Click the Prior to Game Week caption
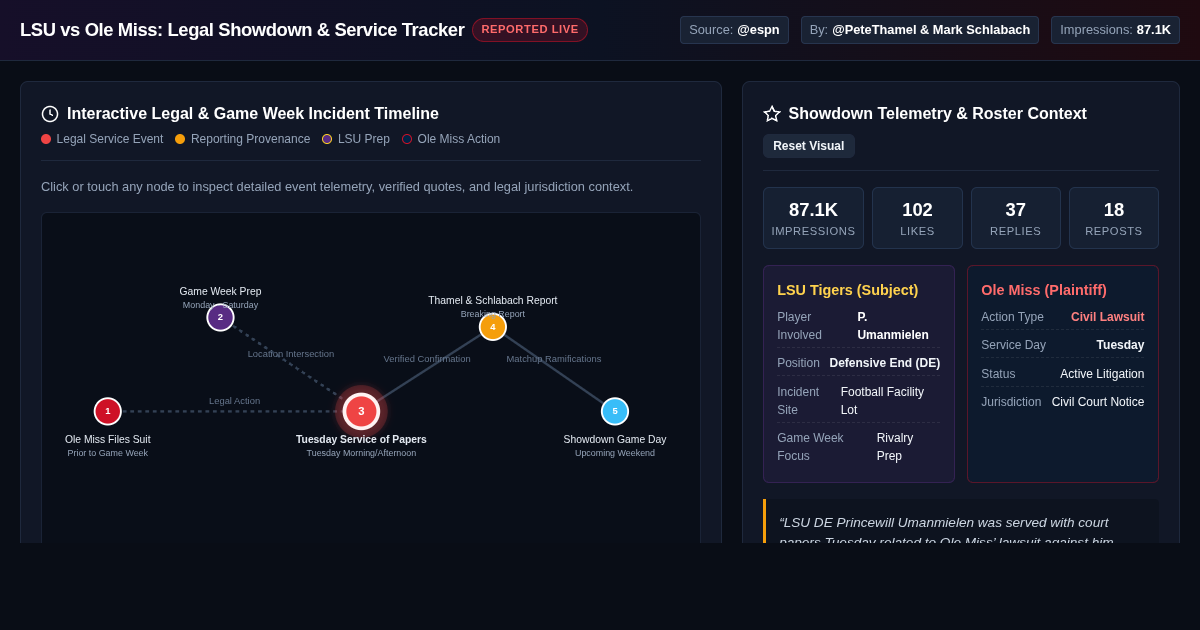The width and height of the screenshot is (1200, 630). (x=108, y=453)
